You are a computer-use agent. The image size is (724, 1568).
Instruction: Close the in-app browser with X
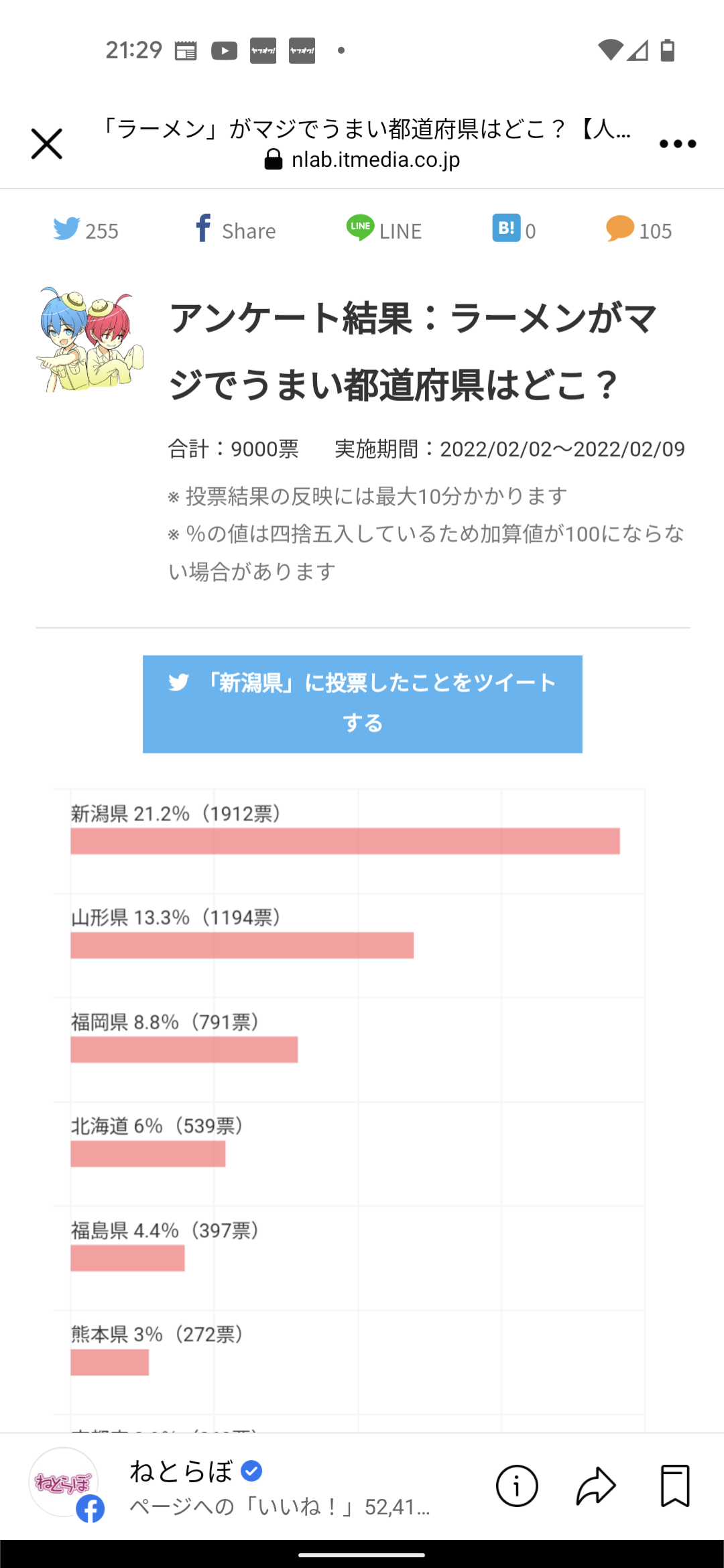[x=47, y=144]
